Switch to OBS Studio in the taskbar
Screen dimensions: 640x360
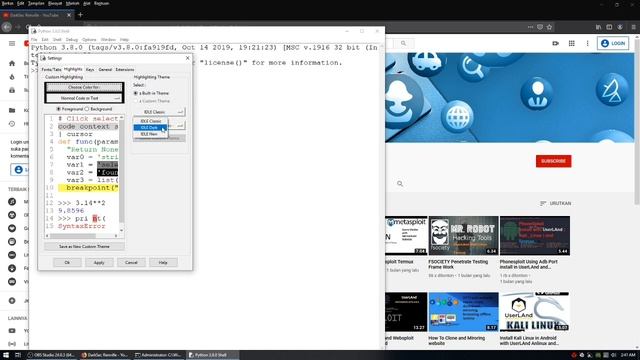(51, 355)
